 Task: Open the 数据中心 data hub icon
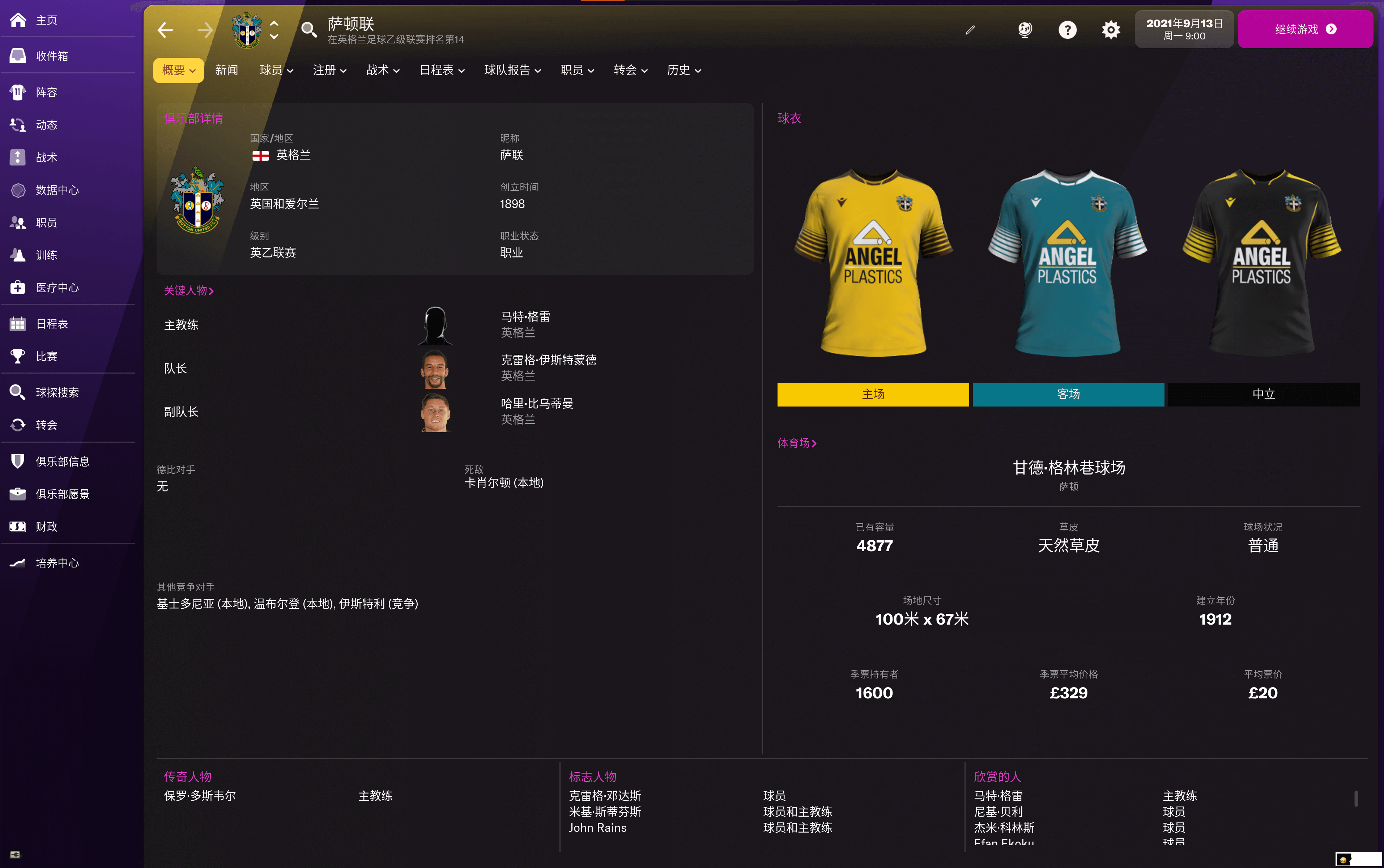pyautogui.click(x=18, y=190)
